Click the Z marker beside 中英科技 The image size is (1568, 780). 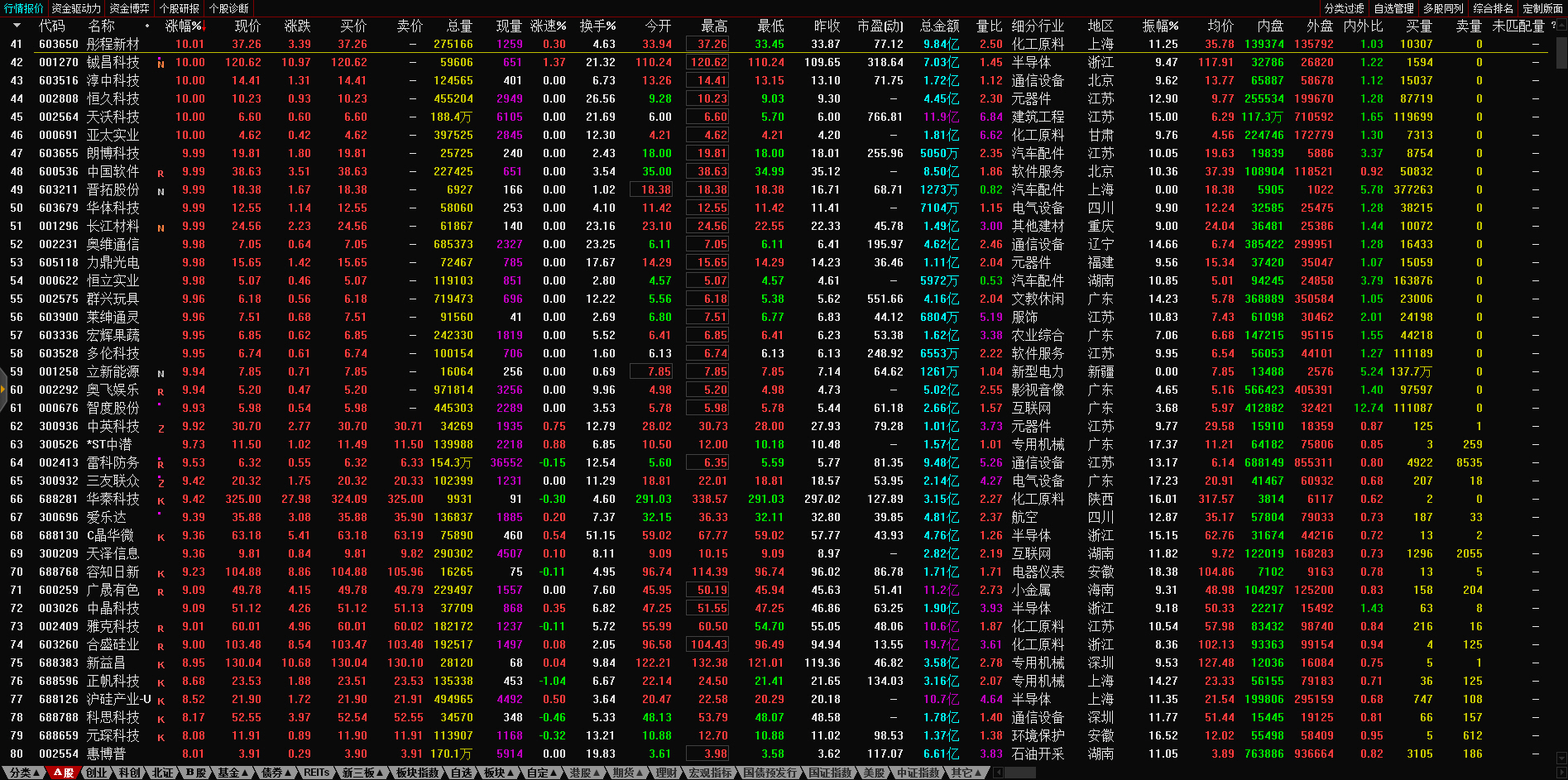pos(161,428)
